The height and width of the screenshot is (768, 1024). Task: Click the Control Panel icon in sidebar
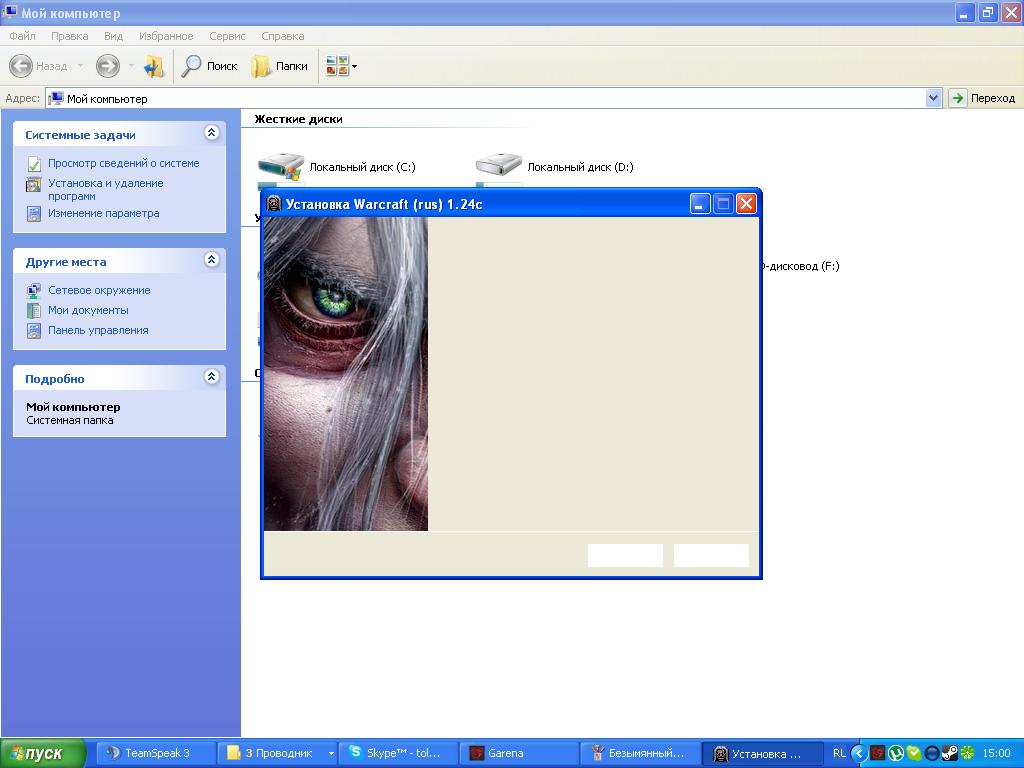34,331
